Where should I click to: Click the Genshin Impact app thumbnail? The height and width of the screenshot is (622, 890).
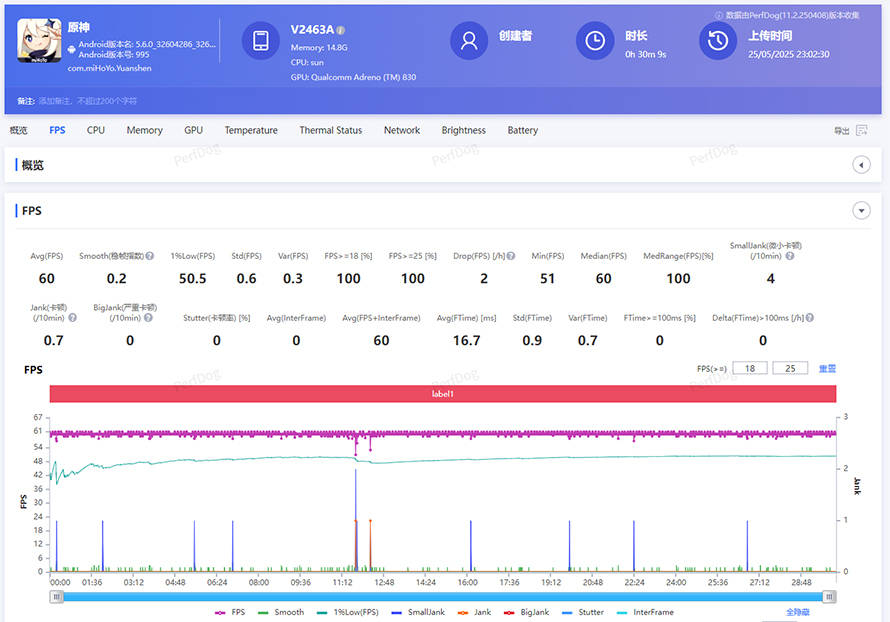pos(39,43)
